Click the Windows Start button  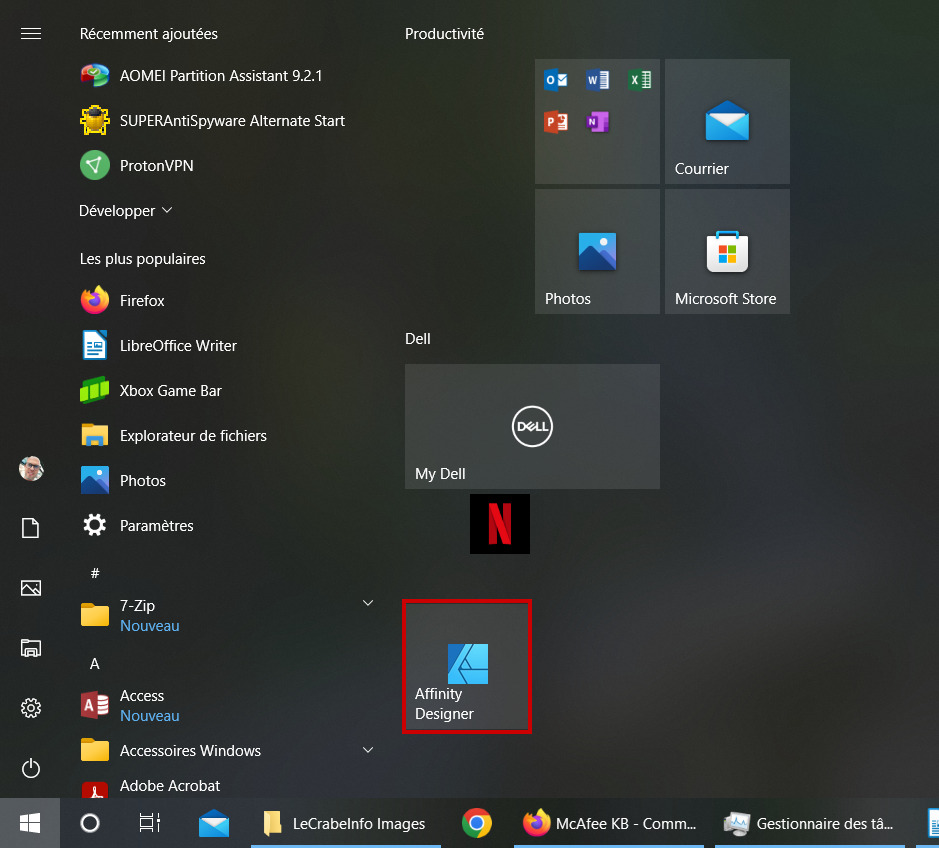pyautogui.click(x=30, y=823)
